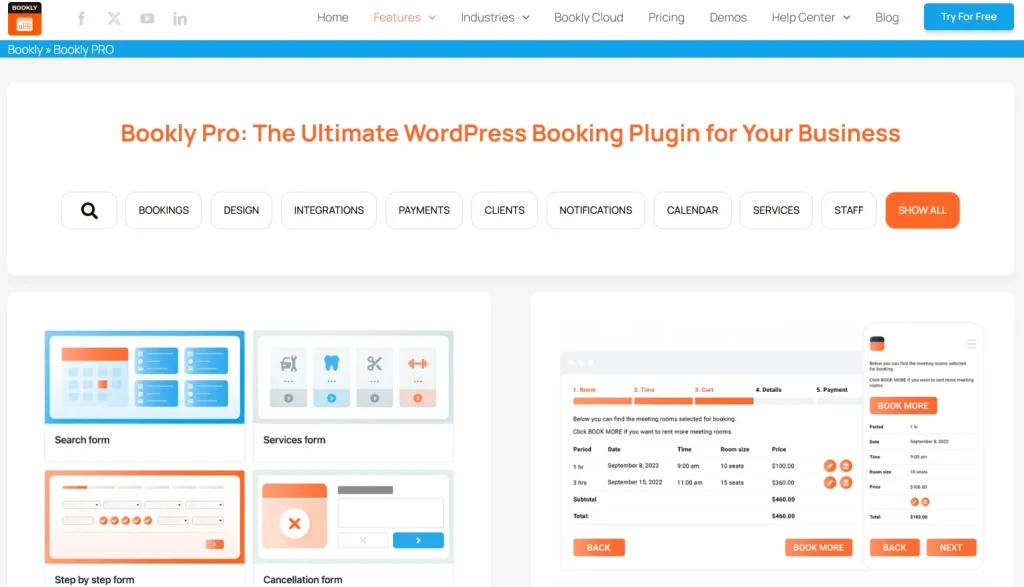Click the search magnifier in the feature filter bar

[88, 210]
